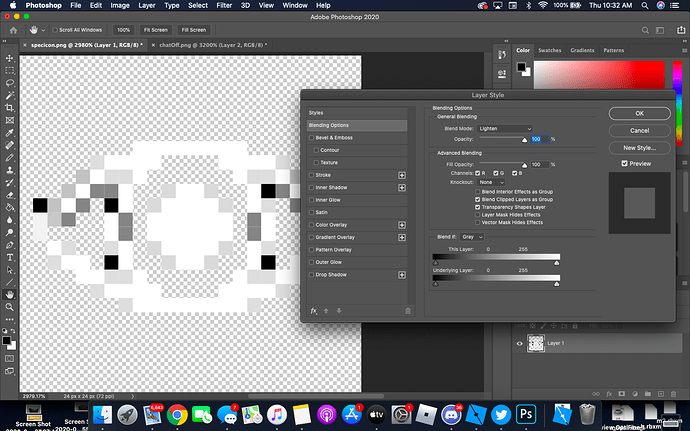Image resolution: width=690 pixels, height=431 pixels.
Task: Select the Pen tool
Action: (9, 245)
